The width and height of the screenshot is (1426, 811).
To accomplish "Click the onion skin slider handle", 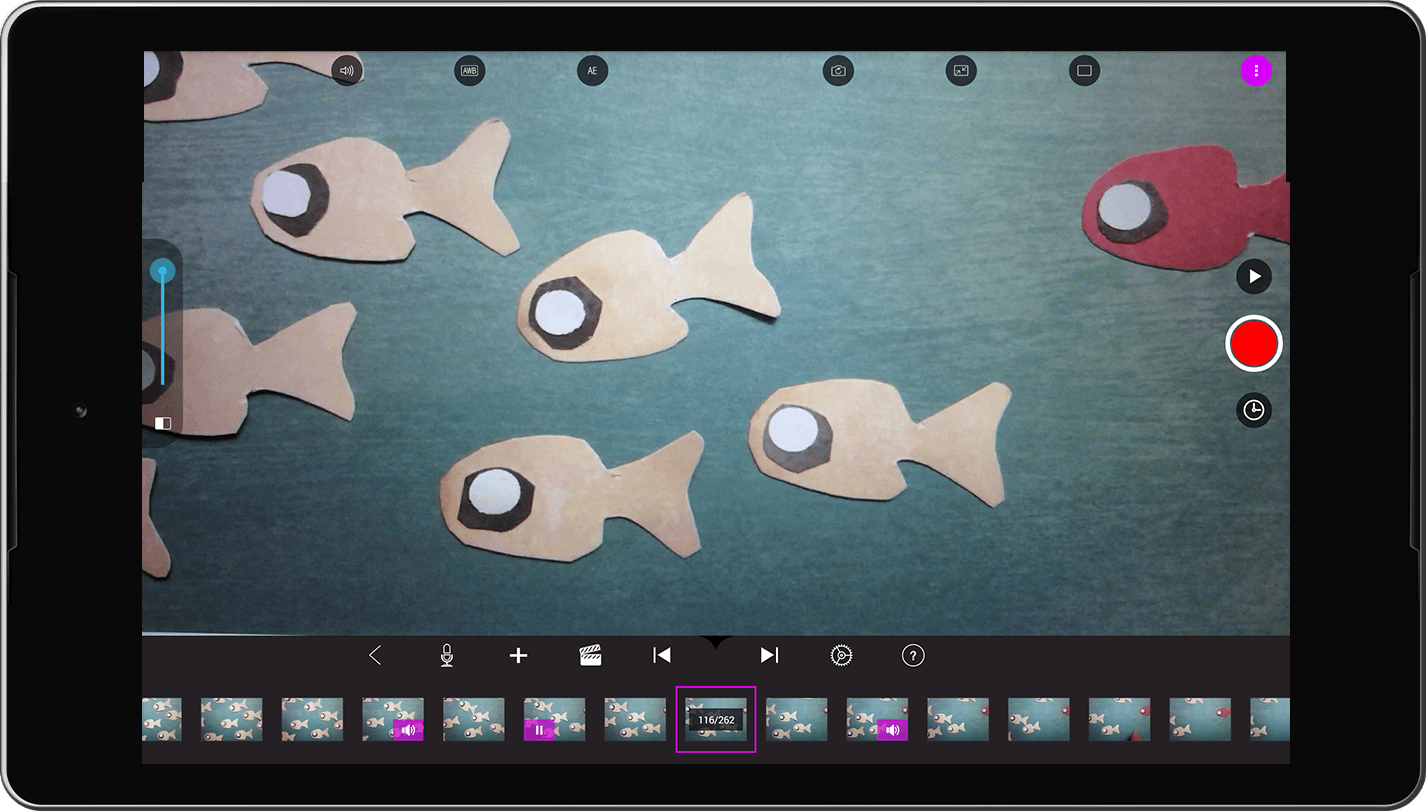I will coord(163,271).
